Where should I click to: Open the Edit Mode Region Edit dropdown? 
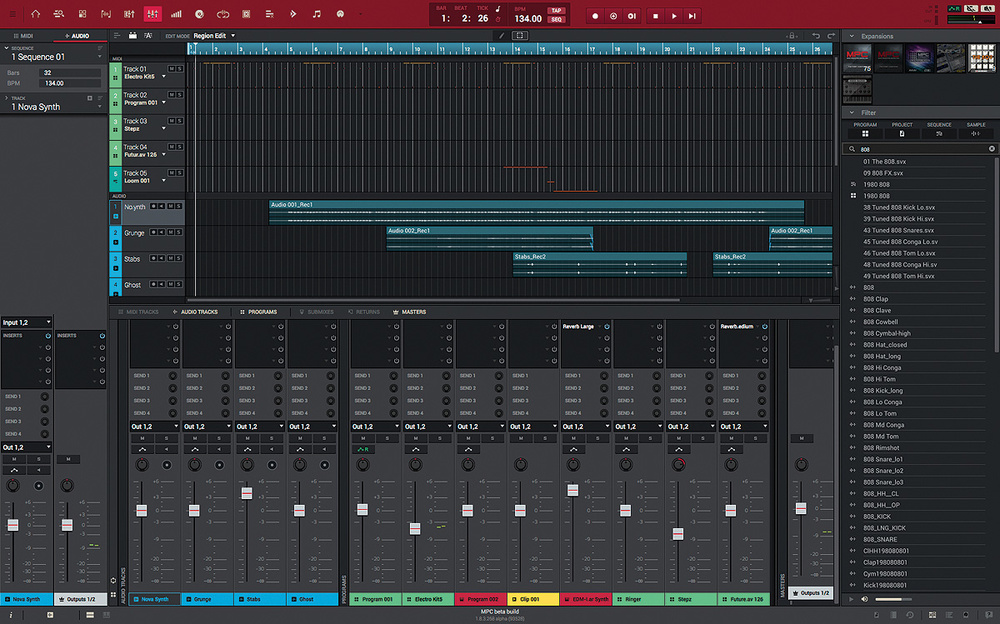tap(215, 36)
